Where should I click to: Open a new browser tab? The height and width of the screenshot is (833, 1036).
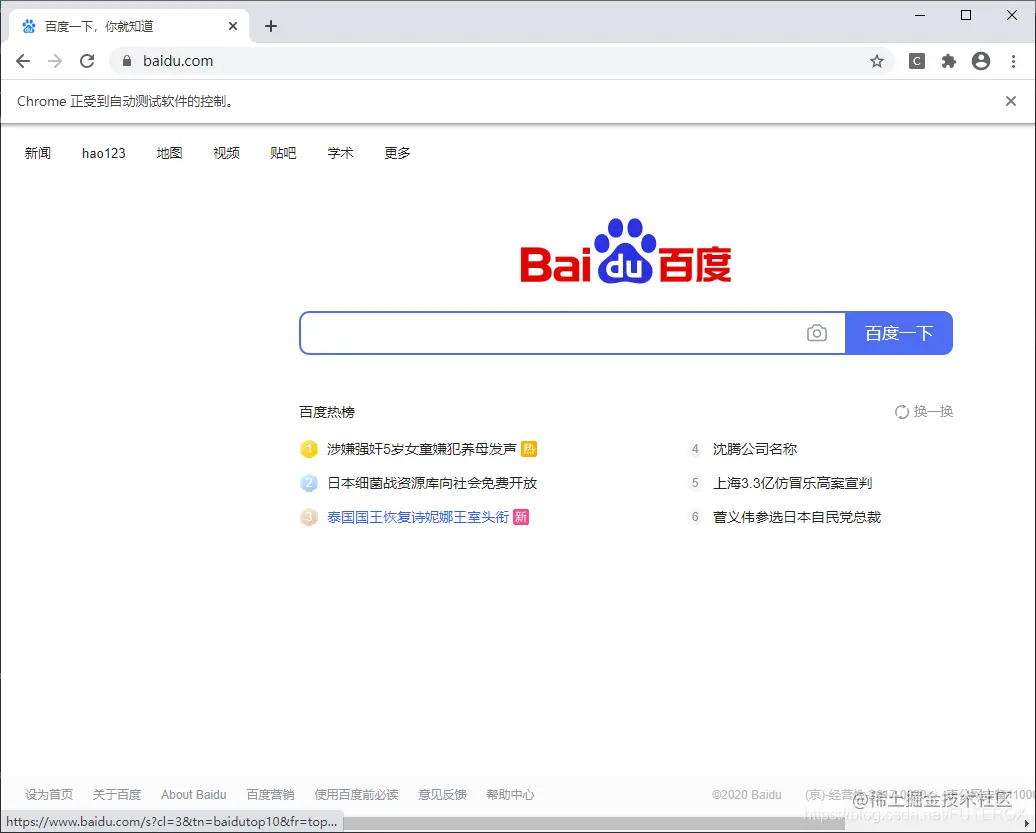coord(270,26)
